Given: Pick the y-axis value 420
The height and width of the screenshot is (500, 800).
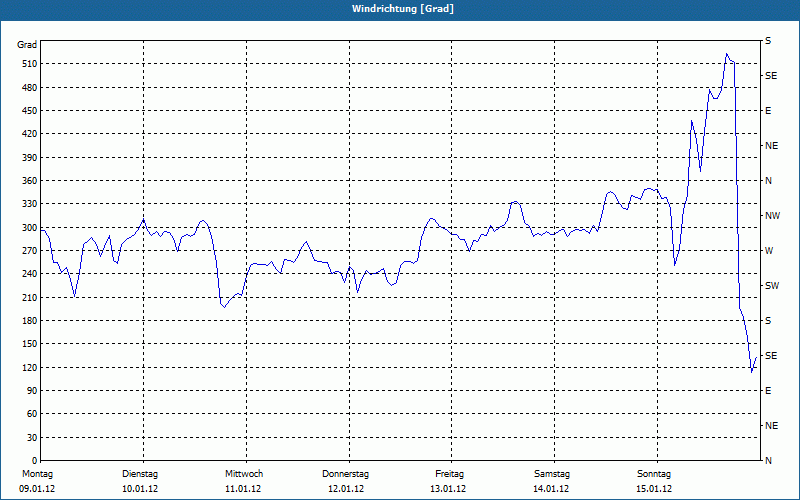Looking at the screenshot, I should pos(30,134).
